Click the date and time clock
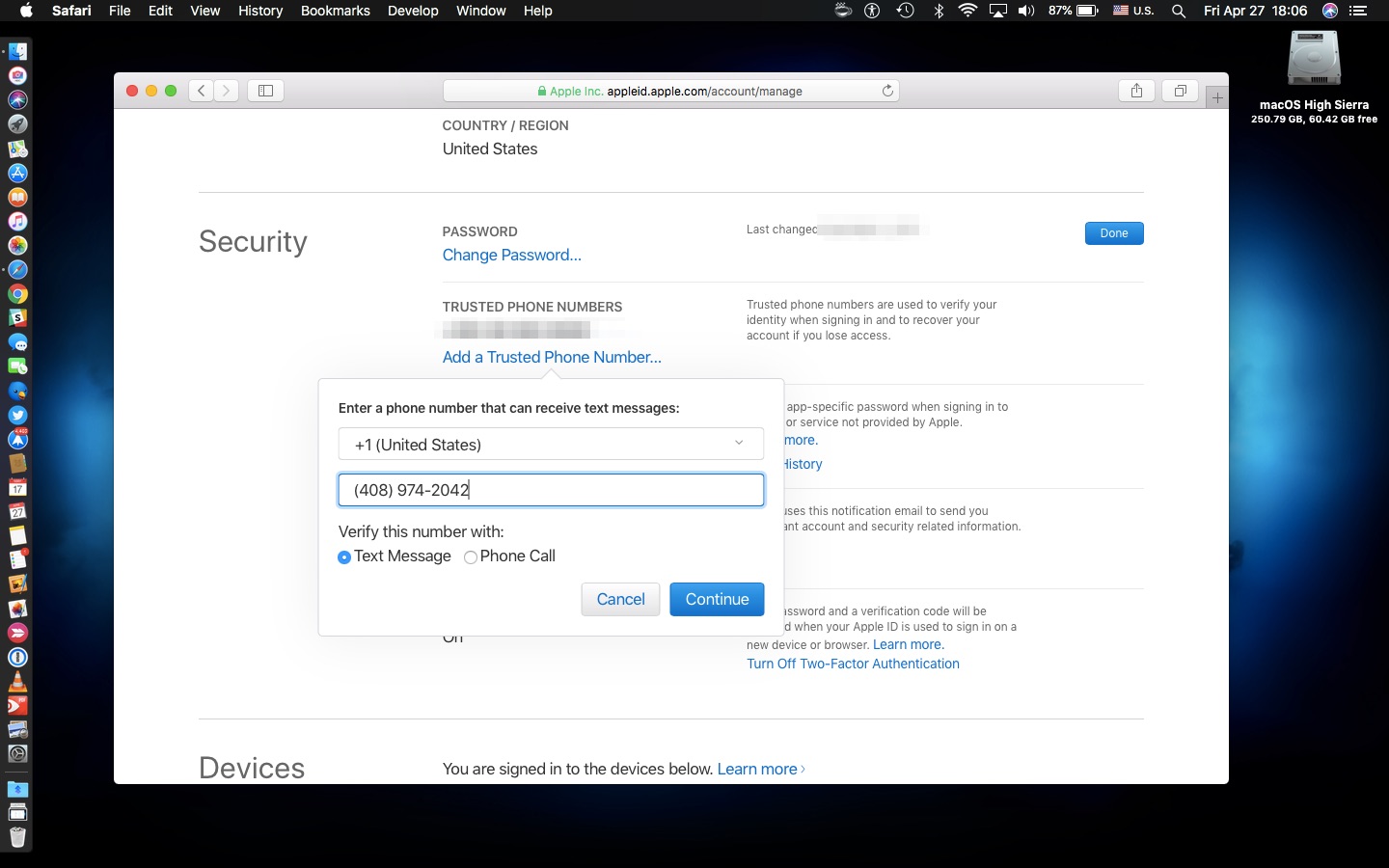The width and height of the screenshot is (1389, 868). (1255, 11)
